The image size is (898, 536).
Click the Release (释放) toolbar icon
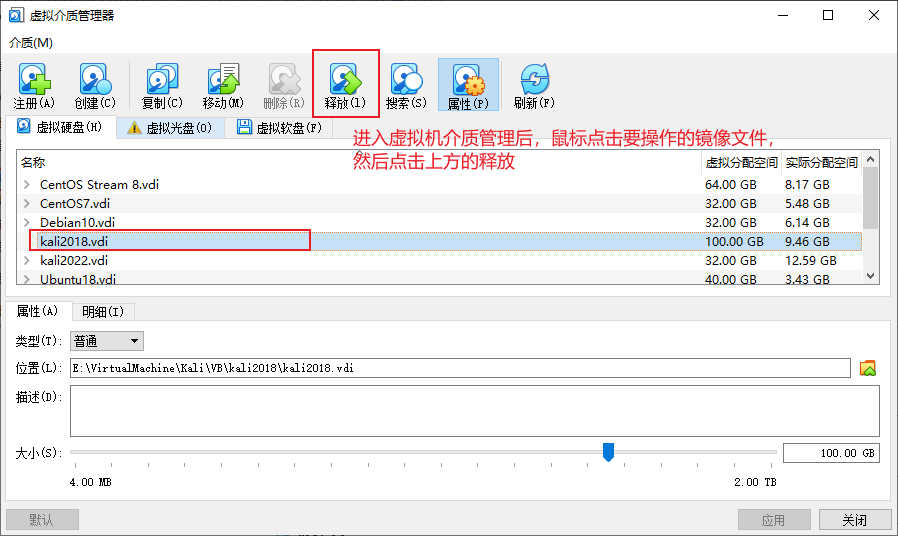tap(345, 80)
